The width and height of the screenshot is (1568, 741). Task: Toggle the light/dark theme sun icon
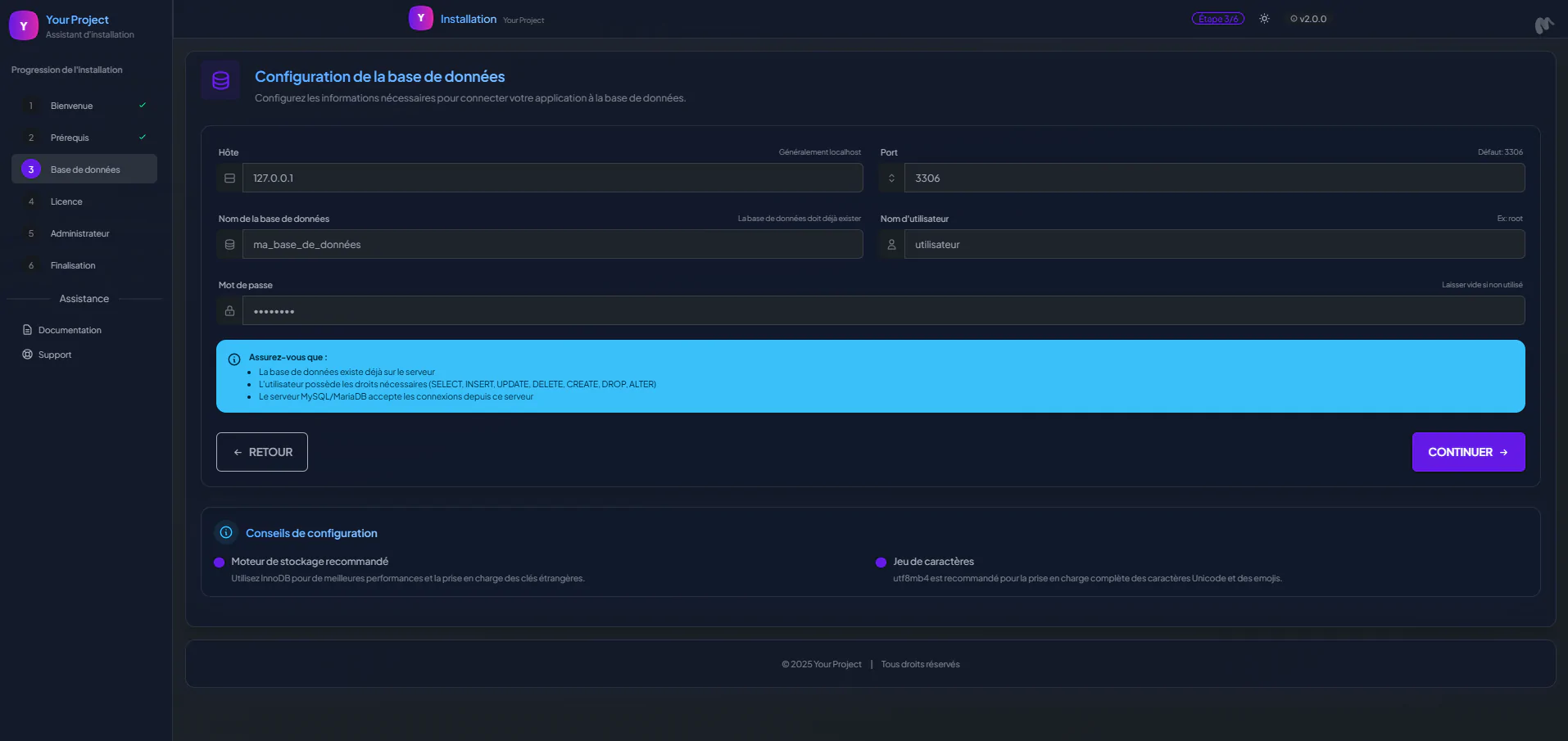[1264, 19]
